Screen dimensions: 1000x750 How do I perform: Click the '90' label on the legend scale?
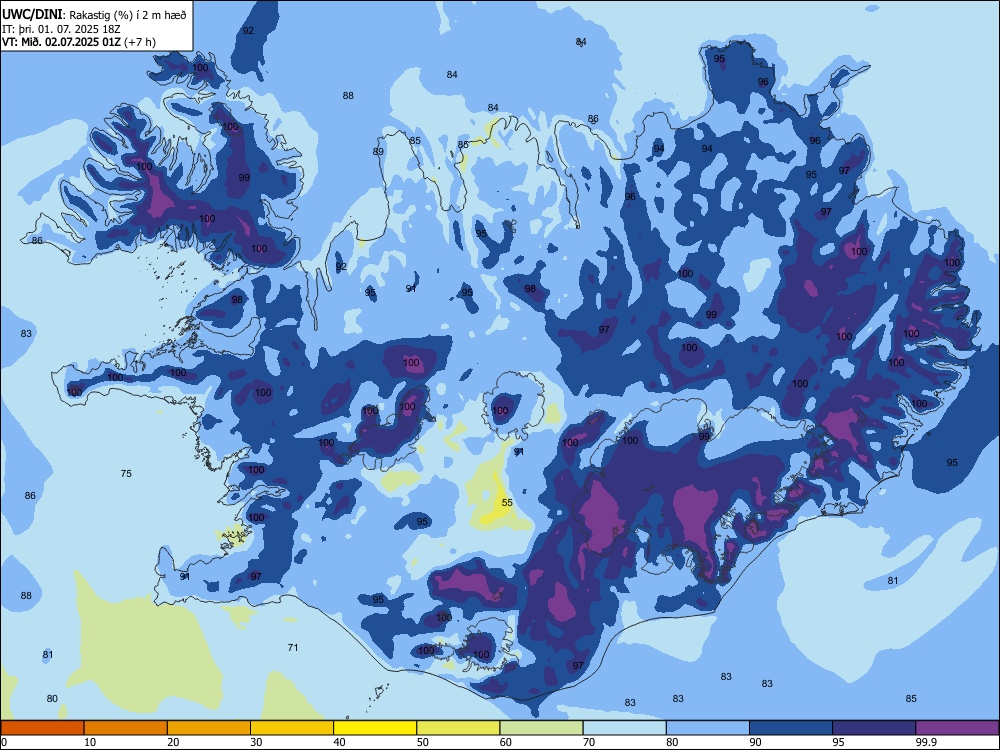click(x=756, y=742)
